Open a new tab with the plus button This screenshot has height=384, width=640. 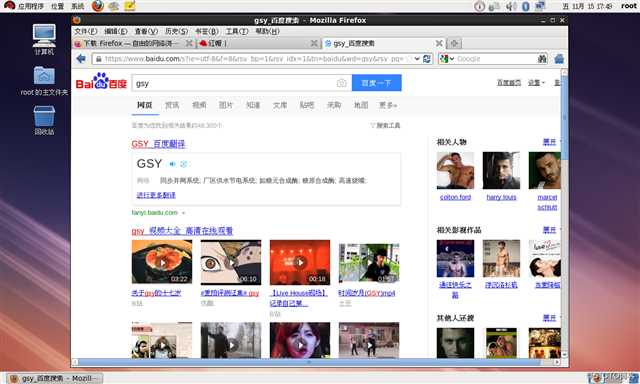pyautogui.click(x=454, y=43)
